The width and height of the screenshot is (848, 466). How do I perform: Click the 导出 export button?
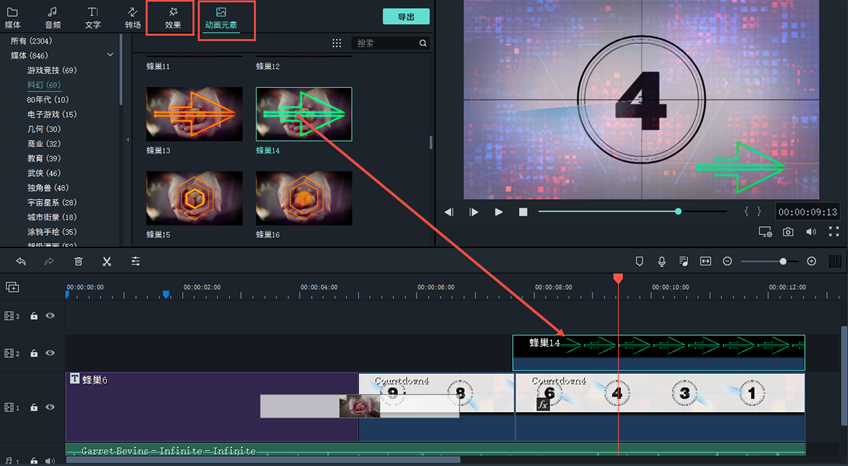coord(406,16)
